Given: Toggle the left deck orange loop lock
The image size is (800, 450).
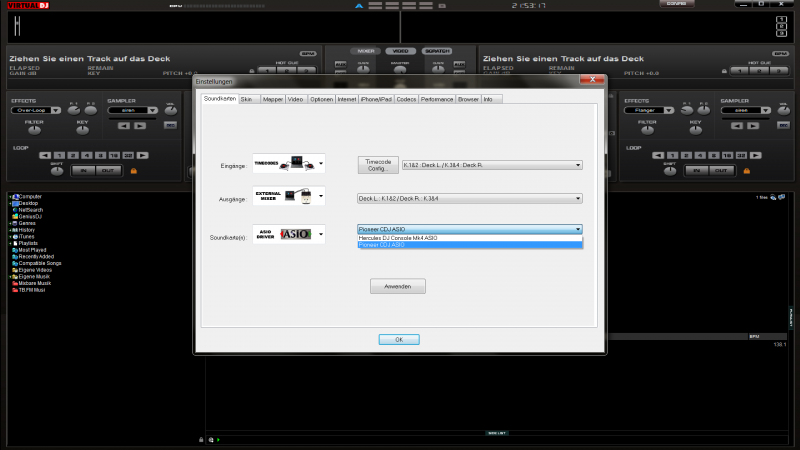Looking at the screenshot, I should pyautogui.click(x=134, y=171).
